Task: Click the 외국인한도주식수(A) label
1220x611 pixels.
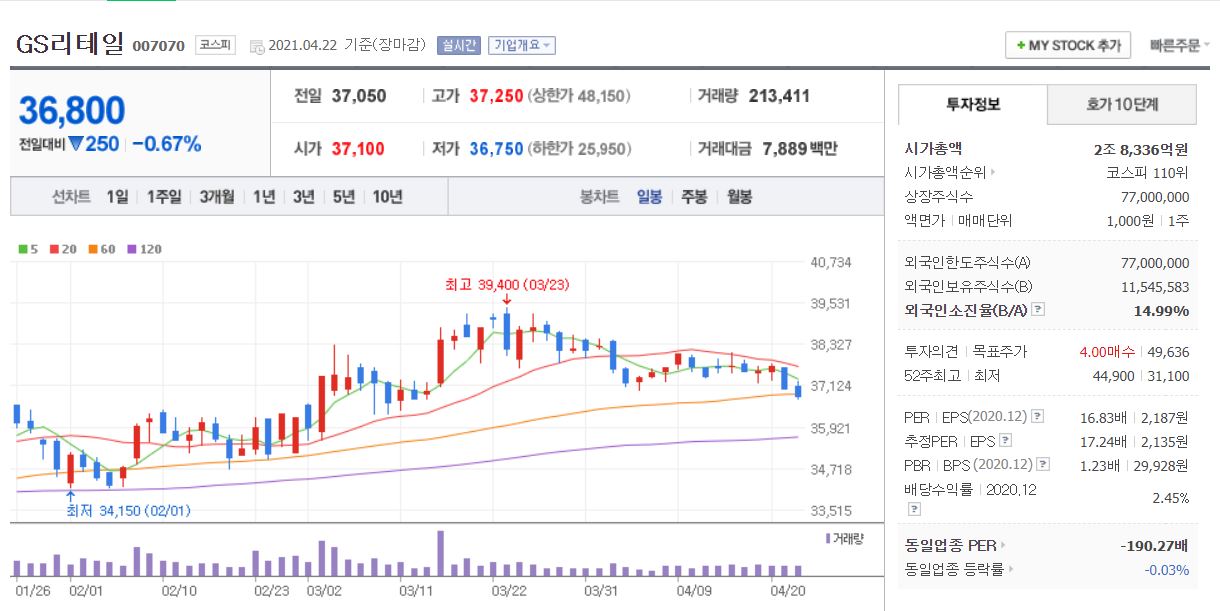Action: [x=967, y=263]
